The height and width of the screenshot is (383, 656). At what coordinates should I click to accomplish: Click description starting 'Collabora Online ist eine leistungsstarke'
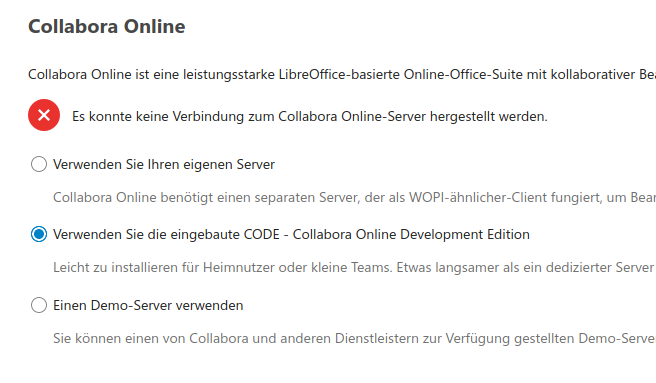pyautogui.click(x=342, y=75)
